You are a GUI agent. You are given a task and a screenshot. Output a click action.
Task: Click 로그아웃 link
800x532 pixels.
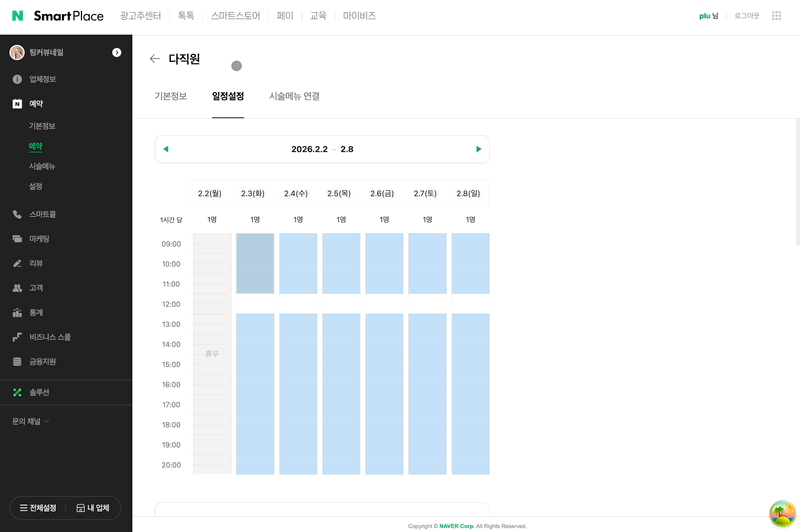tap(746, 16)
